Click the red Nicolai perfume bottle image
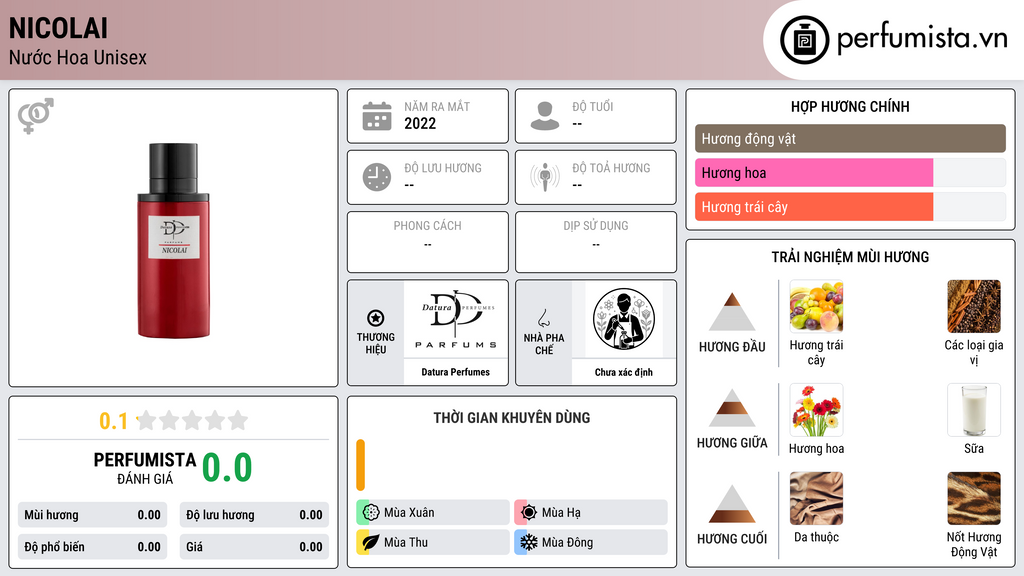 tap(173, 240)
